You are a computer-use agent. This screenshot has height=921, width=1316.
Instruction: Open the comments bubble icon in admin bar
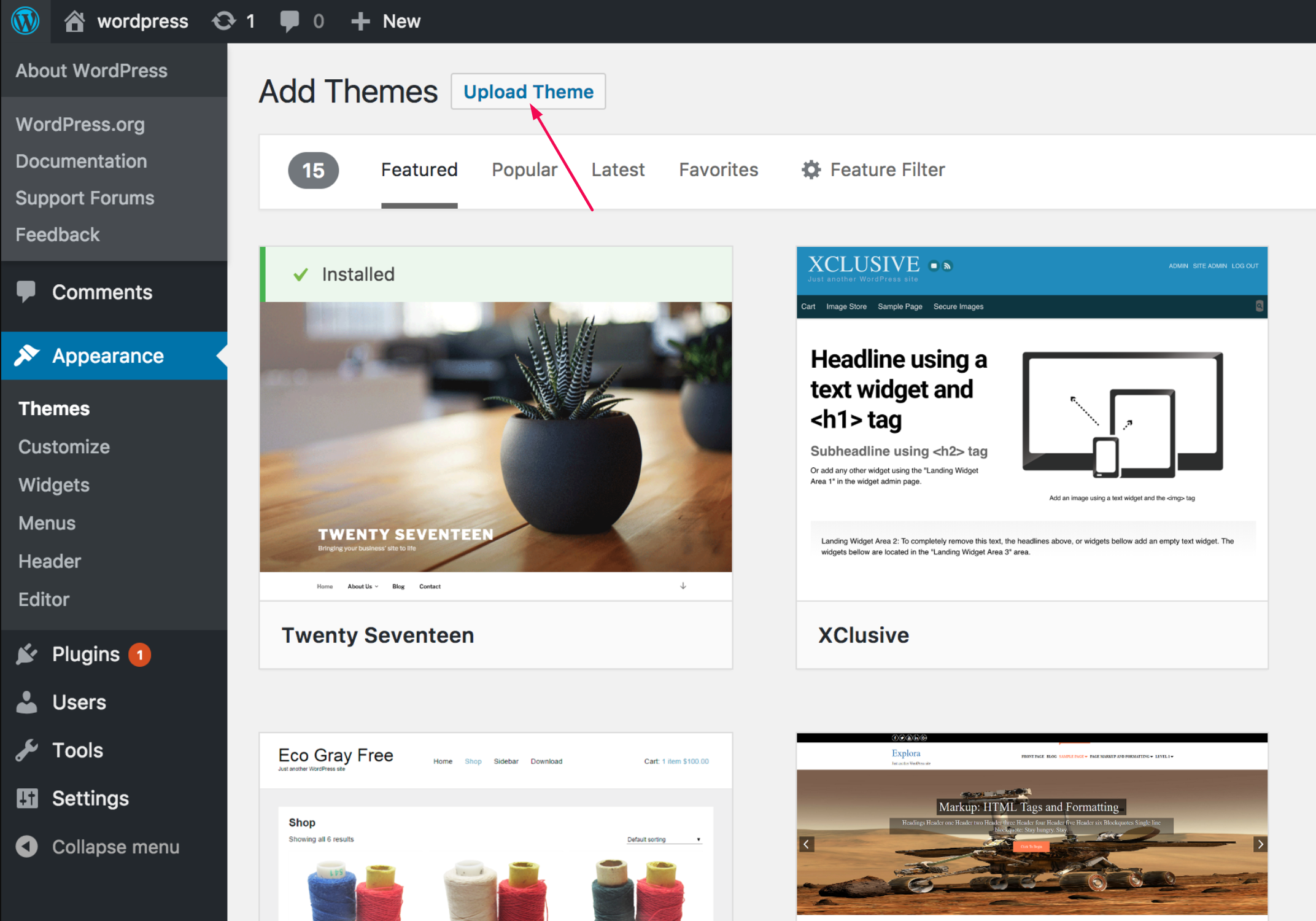[x=290, y=21]
